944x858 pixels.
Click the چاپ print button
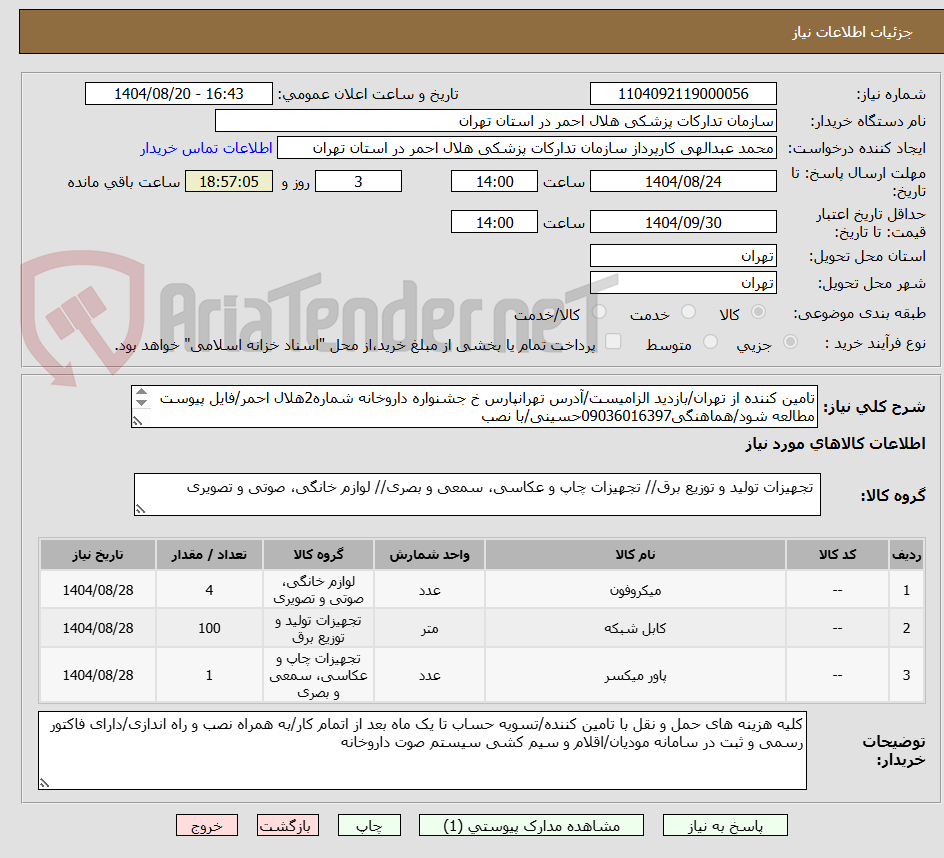click(x=369, y=825)
